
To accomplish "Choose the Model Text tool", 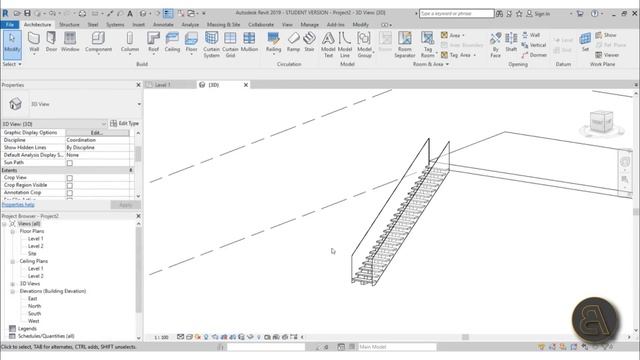I will click(x=328, y=44).
